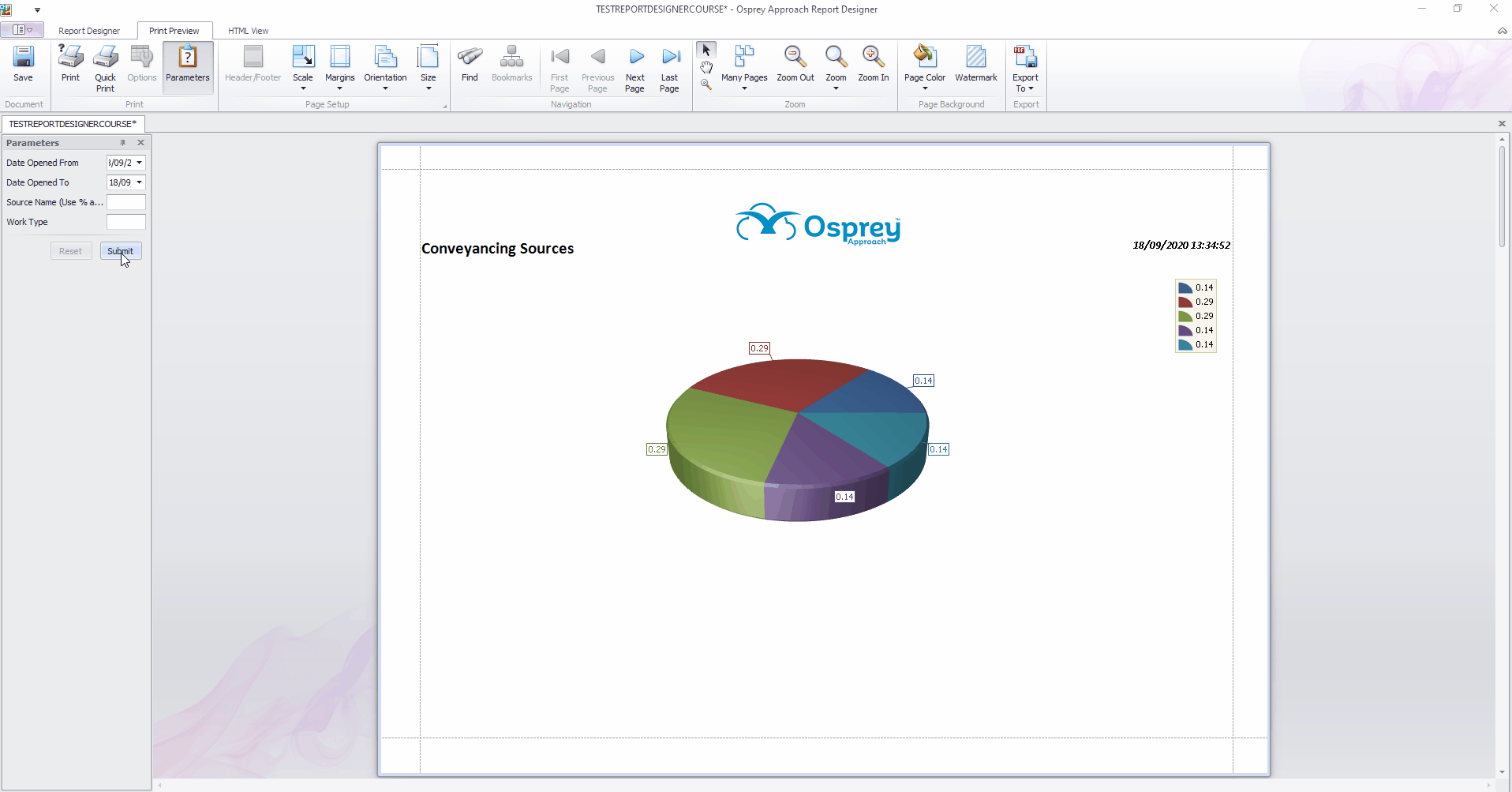Switch to the Report Designer tab
This screenshot has width=1512, height=792.
point(89,31)
